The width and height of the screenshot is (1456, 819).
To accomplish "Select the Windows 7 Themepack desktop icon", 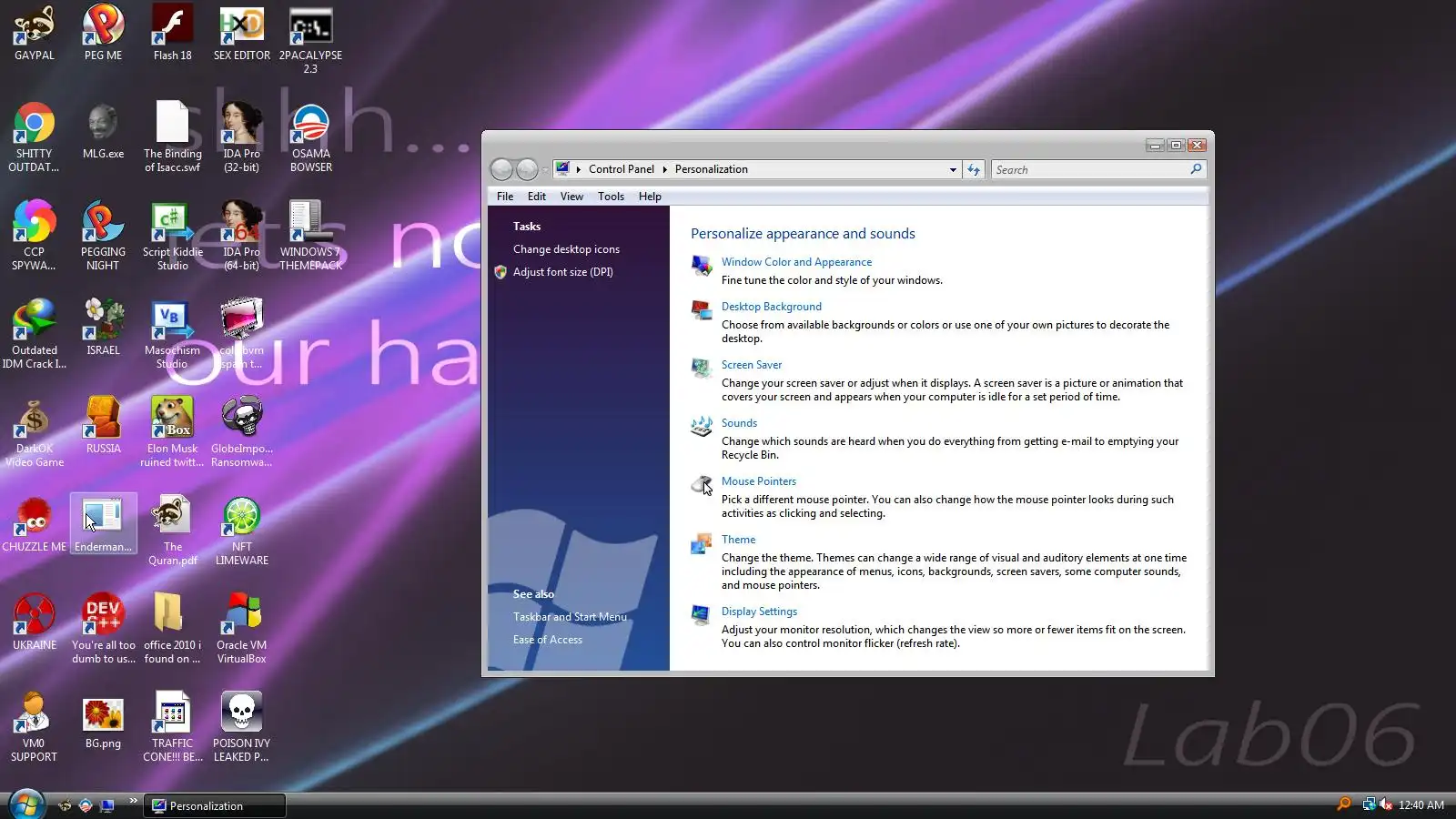I will coord(310,236).
